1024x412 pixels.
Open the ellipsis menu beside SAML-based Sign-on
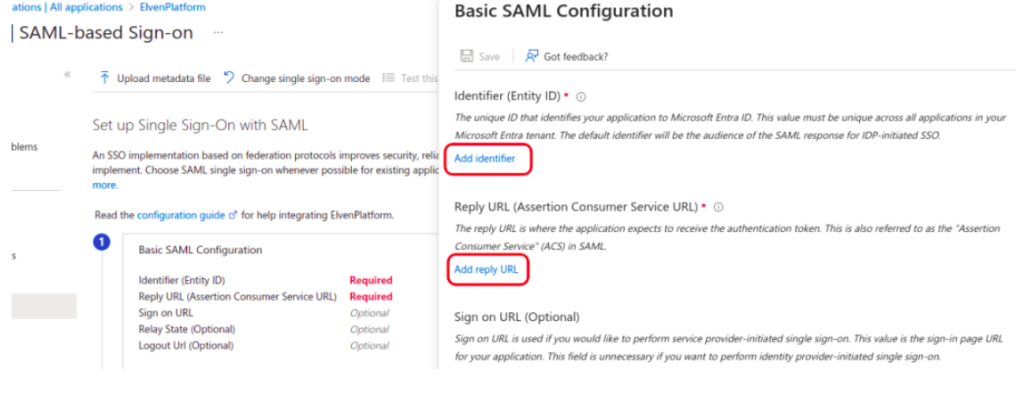tap(218, 32)
